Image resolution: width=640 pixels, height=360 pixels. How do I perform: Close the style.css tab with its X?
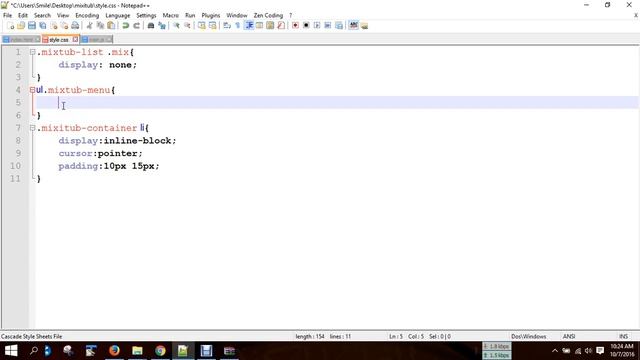pyautogui.click(x=75, y=40)
